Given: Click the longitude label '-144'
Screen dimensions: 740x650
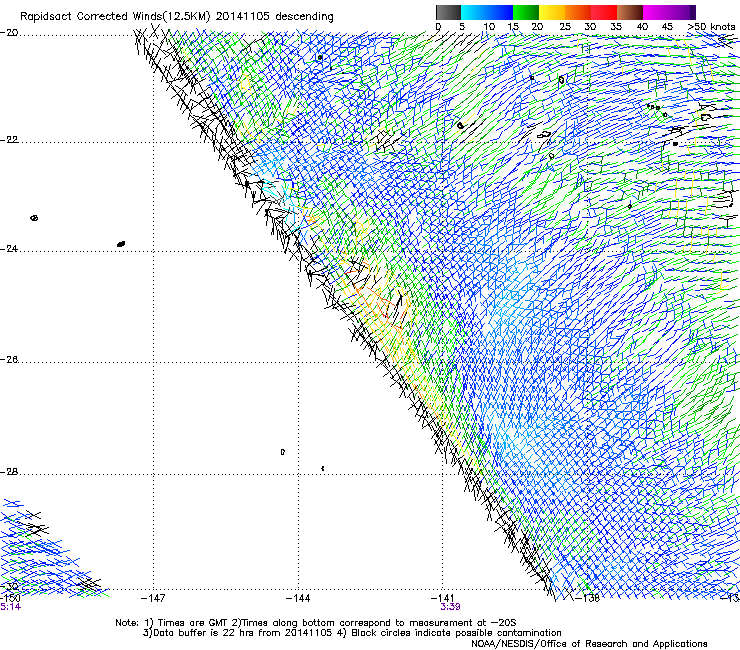Looking at the screenshot, I should (298, 598).
